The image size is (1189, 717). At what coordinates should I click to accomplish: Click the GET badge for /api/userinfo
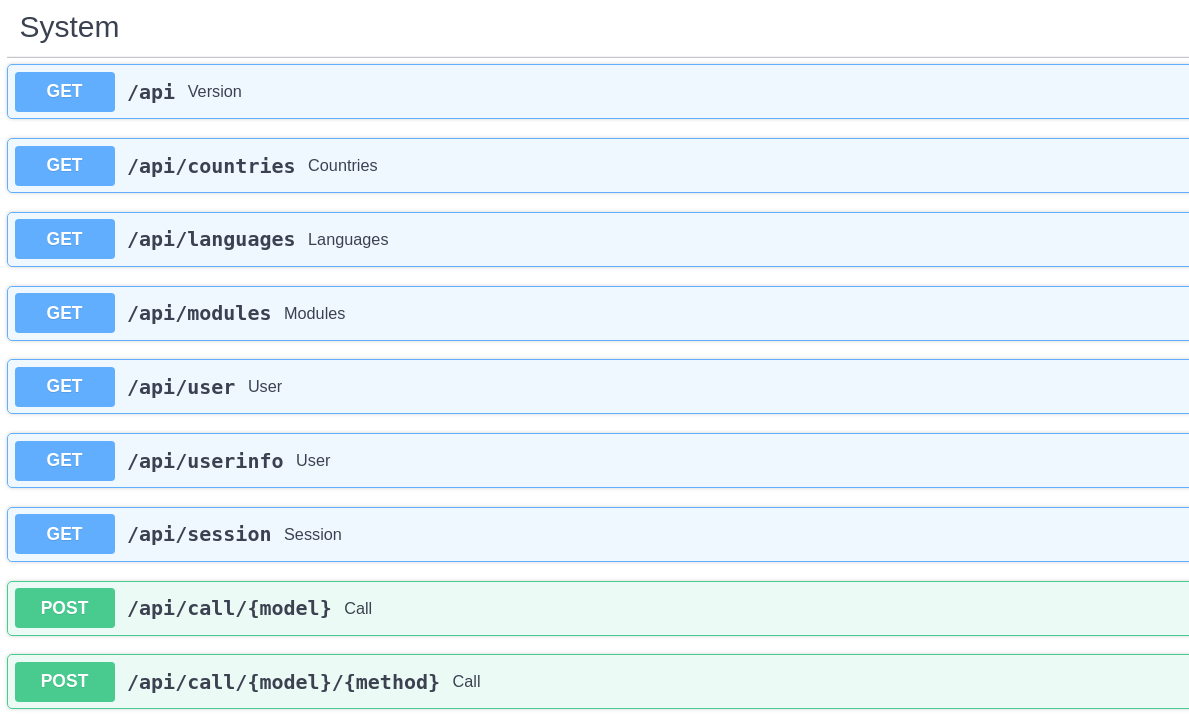pyautogui.click(x=65, y=461)
